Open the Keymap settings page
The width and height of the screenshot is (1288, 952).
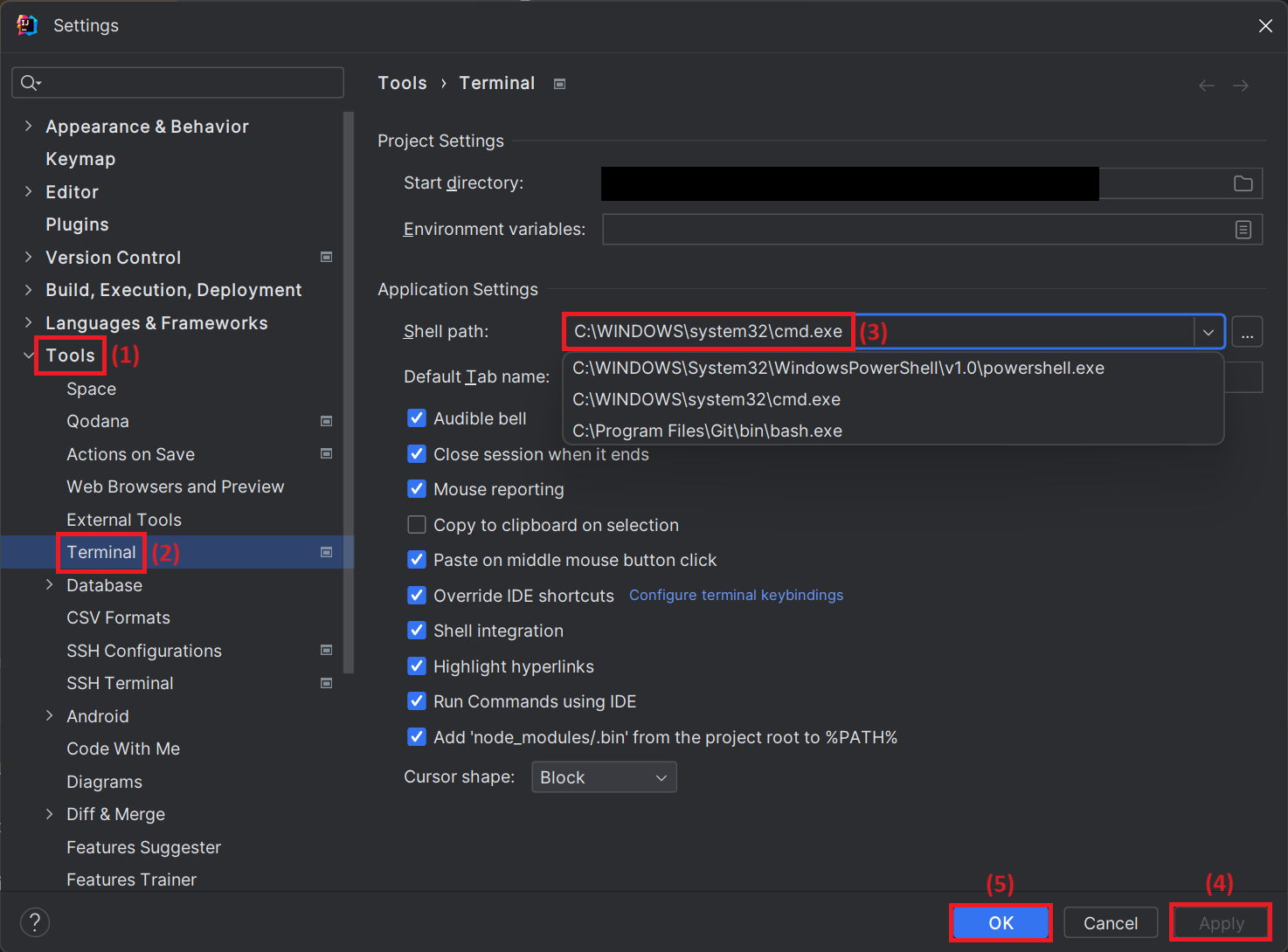tap(80, 159)
